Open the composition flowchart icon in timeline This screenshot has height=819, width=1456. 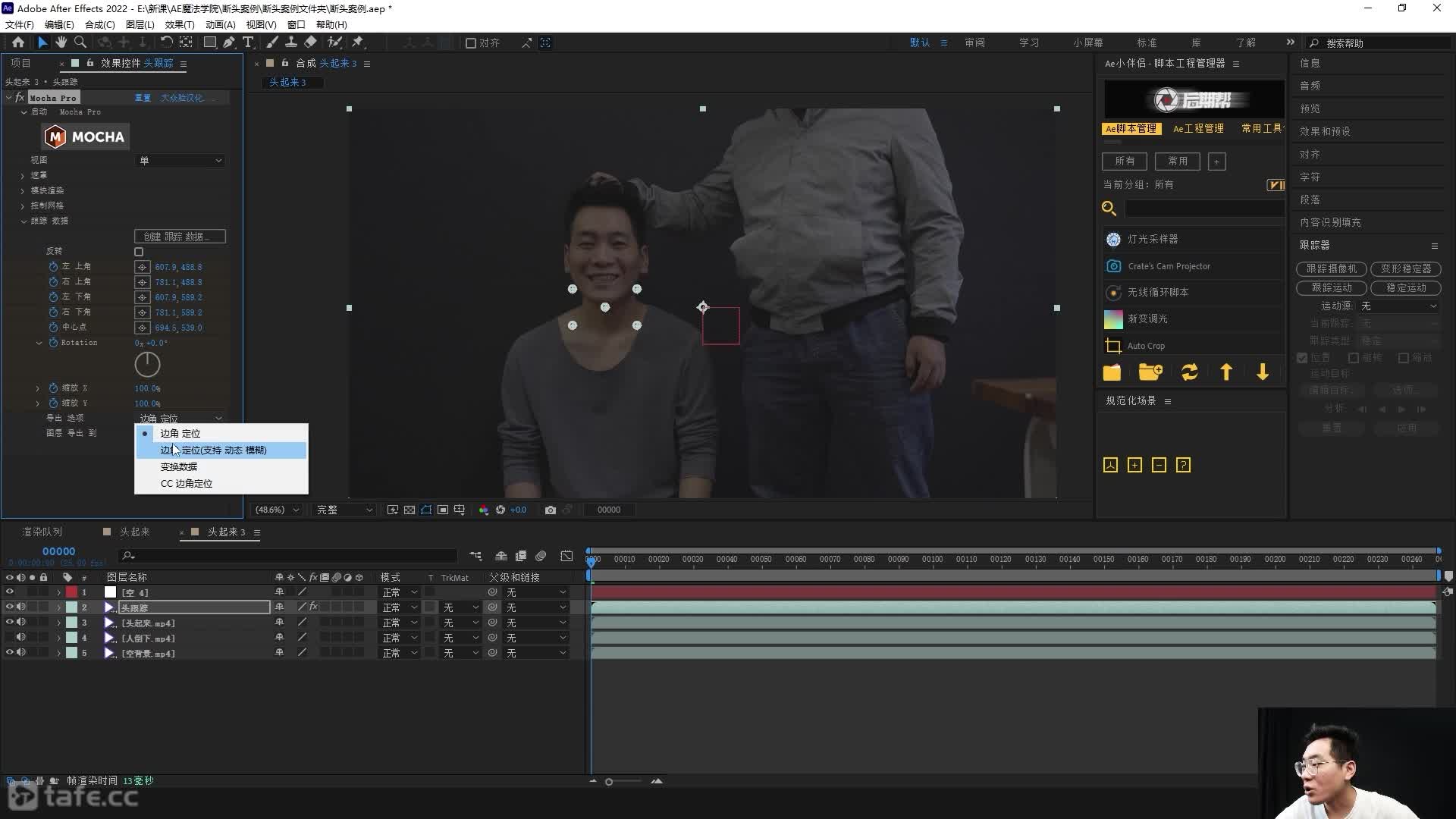pyautogui.click(x=475, y=556)
